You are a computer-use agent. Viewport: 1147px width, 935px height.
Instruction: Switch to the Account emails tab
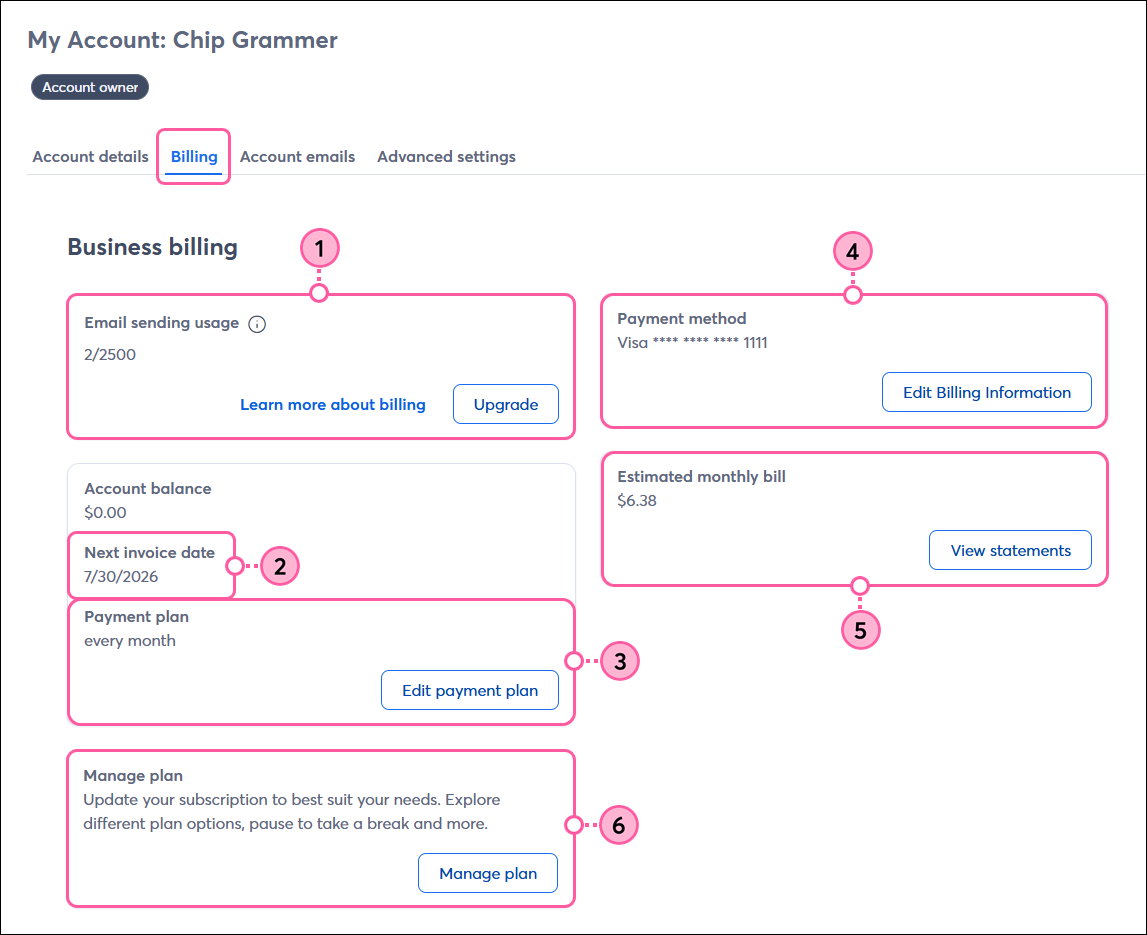pos(298,157)
